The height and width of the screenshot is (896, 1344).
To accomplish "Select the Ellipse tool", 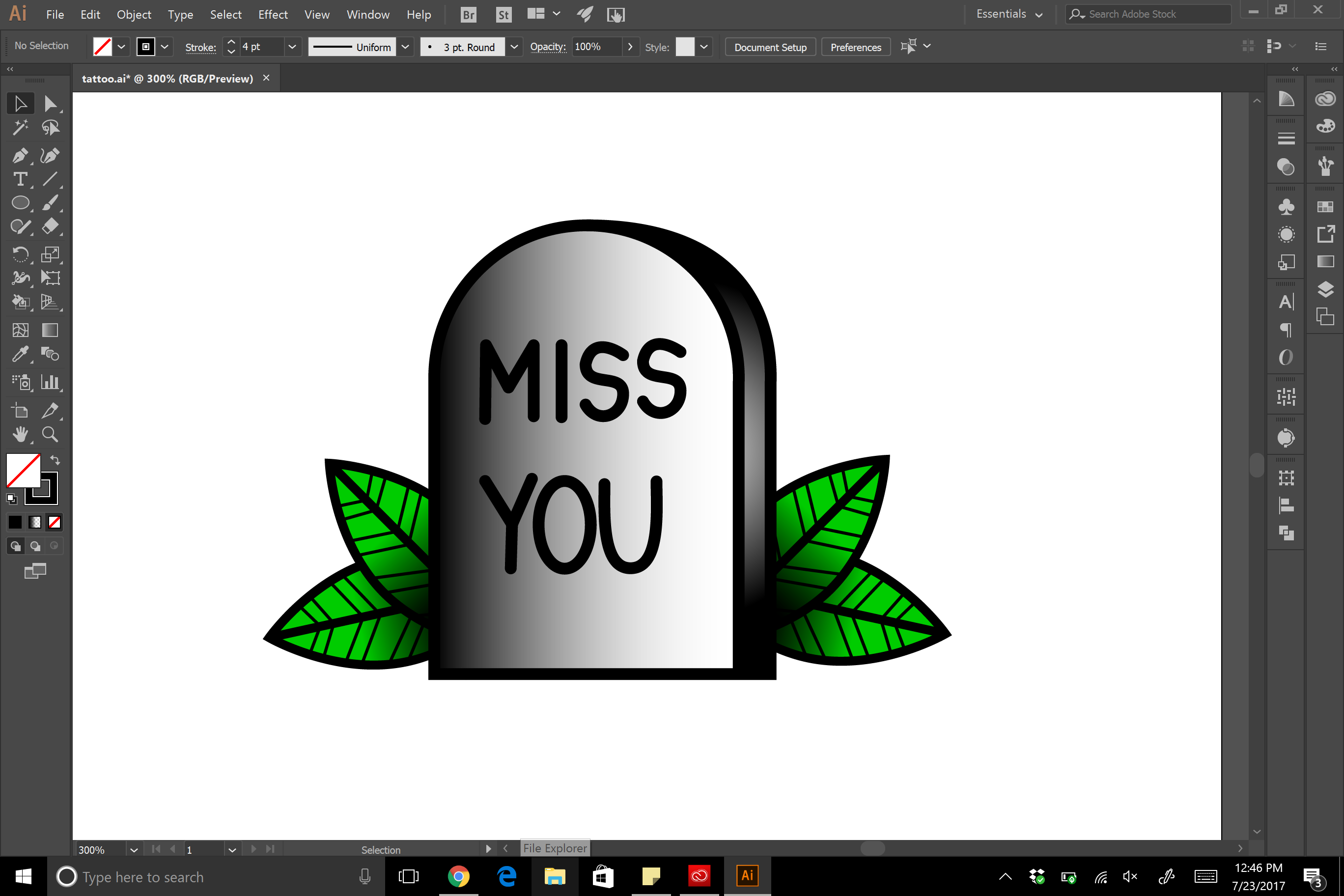I will 21,203.
